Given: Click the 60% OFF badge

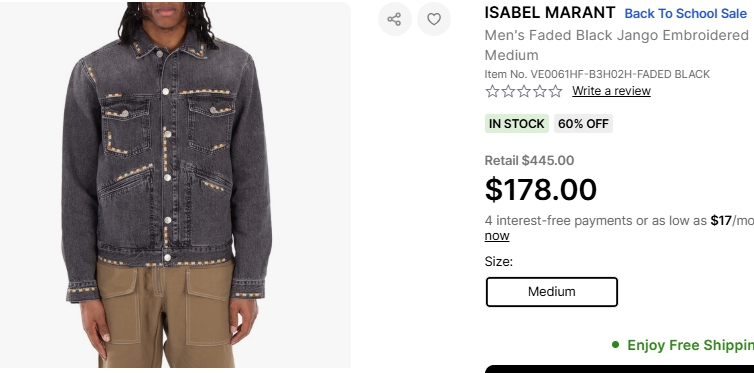Looking at the screenshot, I should (x=583, y=124).
